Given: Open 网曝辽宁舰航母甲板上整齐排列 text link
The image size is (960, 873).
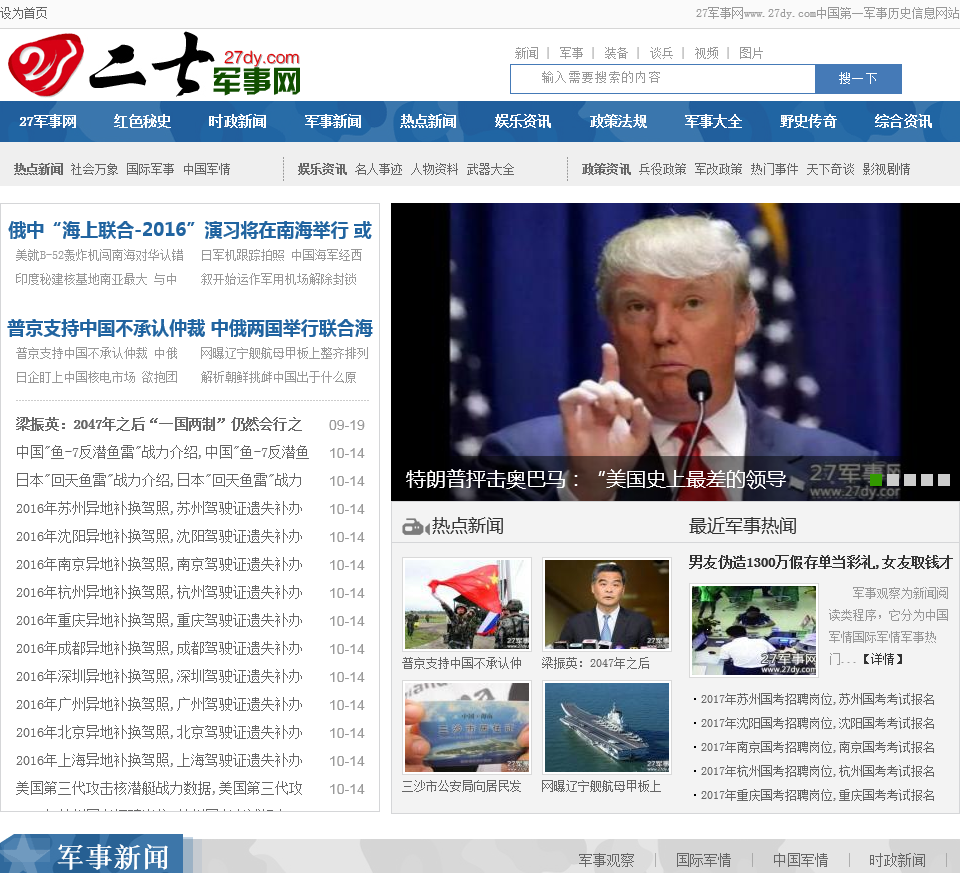Looking at the screenshot, I should (x=285, y=353).
